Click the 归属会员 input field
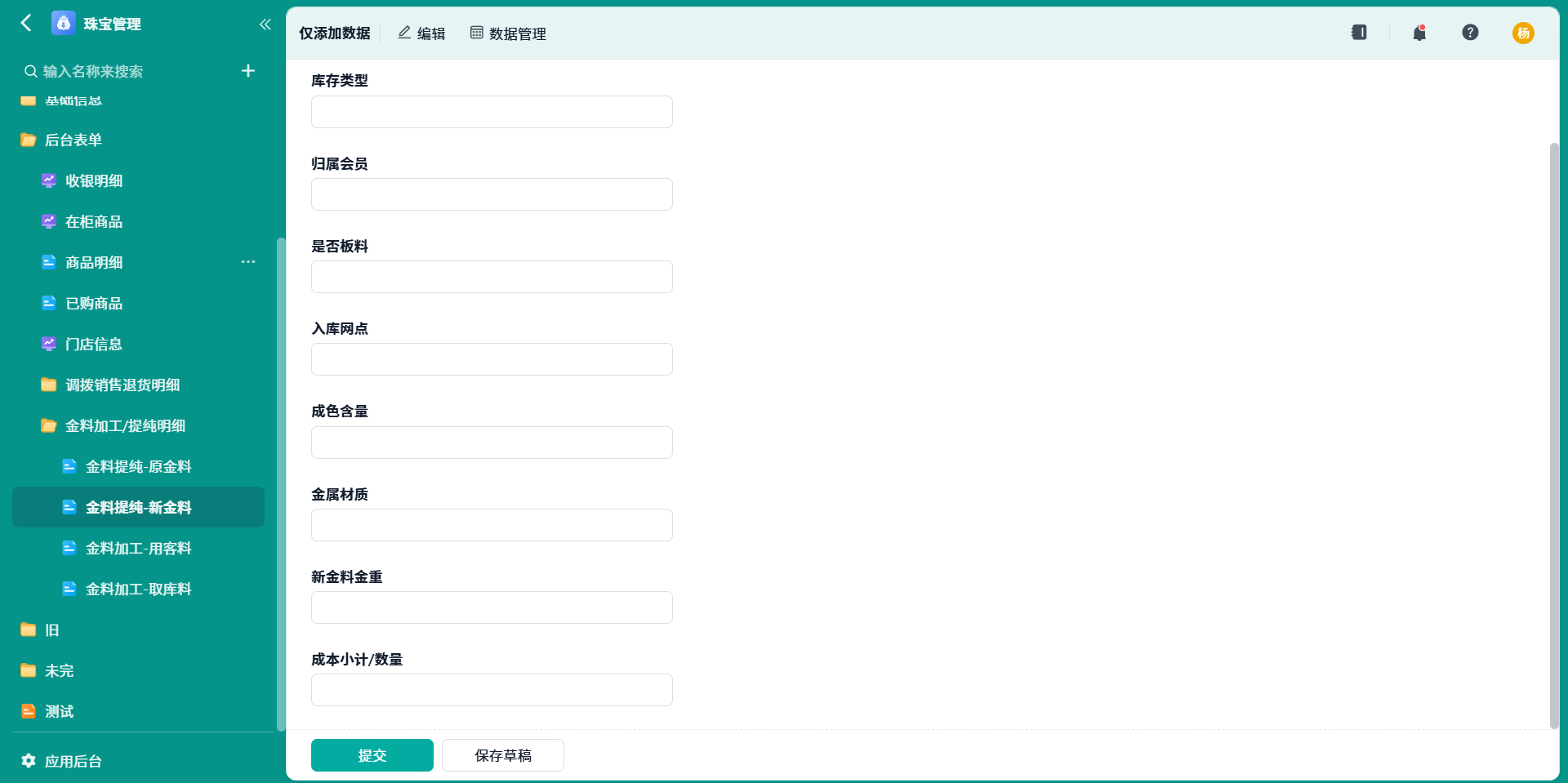This screenshot has height=783, width=1568. point(492,194)
